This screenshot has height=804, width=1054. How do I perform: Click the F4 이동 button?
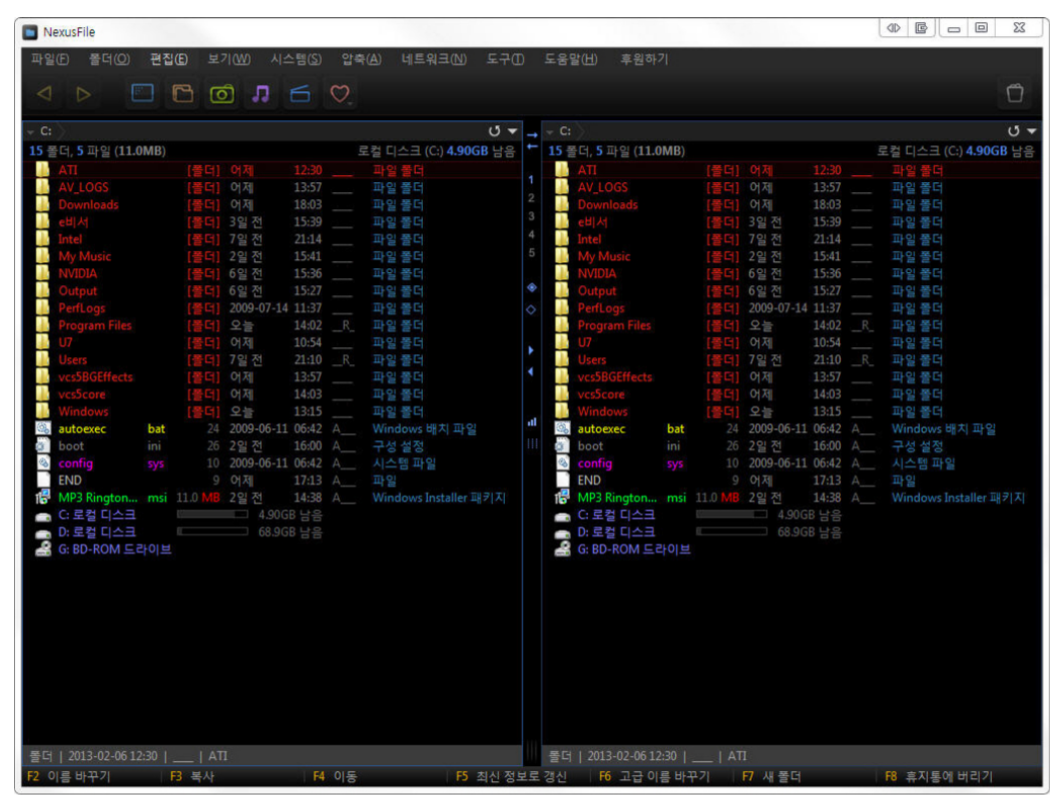[x=335, y=776]
